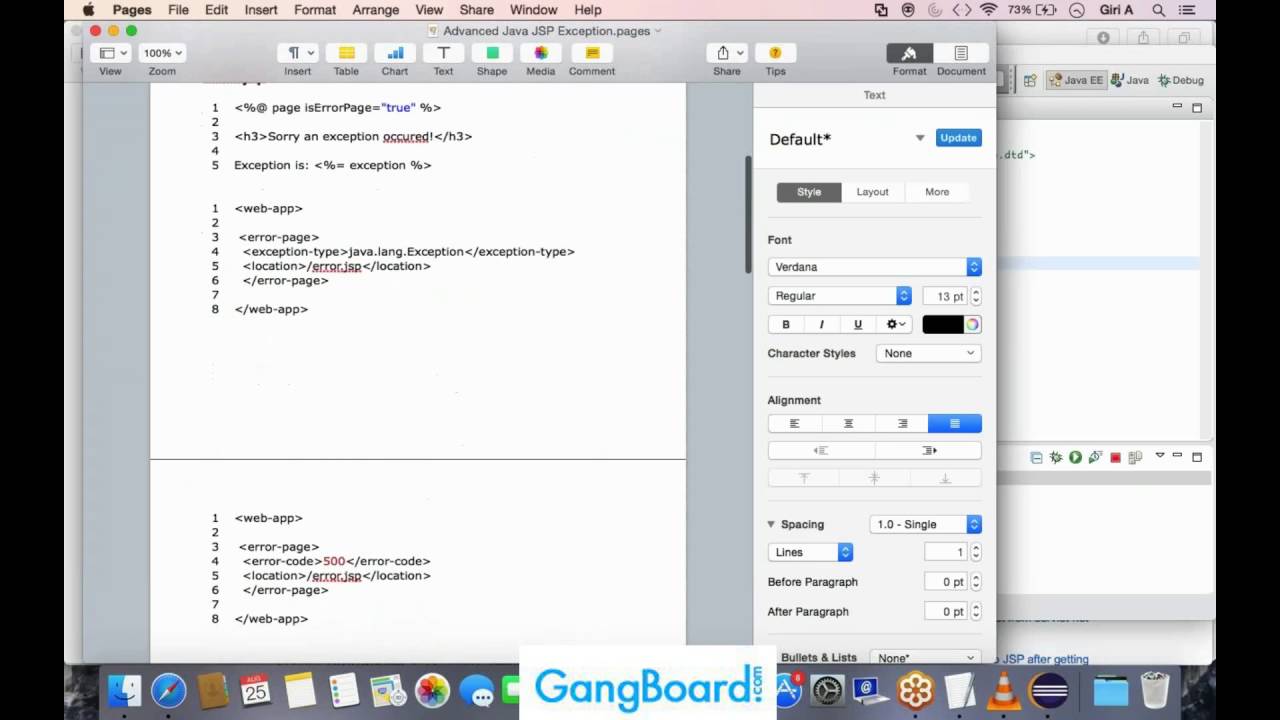
Task: Open the 1.0 - Single spacing dropdown
Action: point(925,524)
